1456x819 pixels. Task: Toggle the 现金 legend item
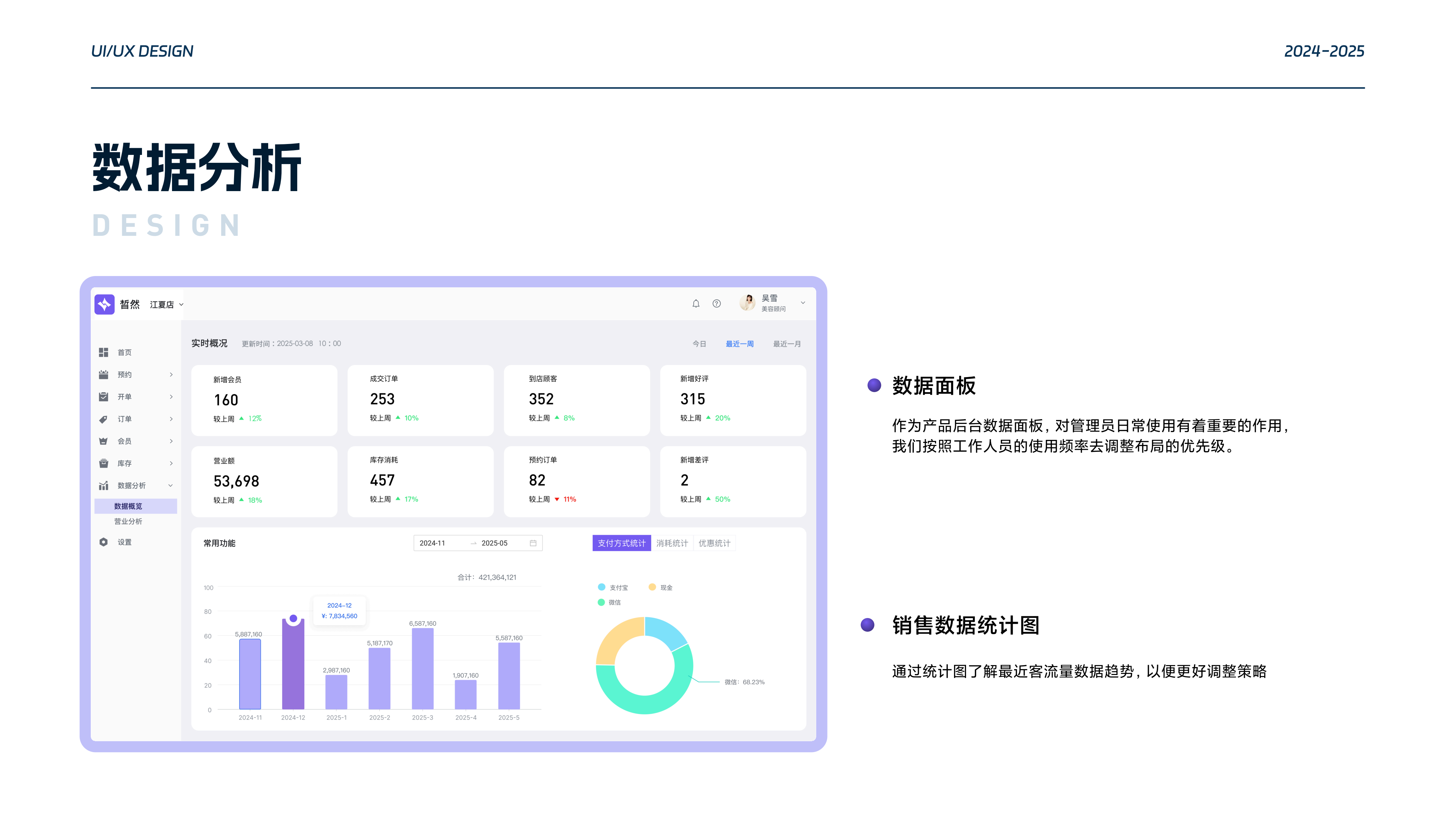(x=661, y=587)
